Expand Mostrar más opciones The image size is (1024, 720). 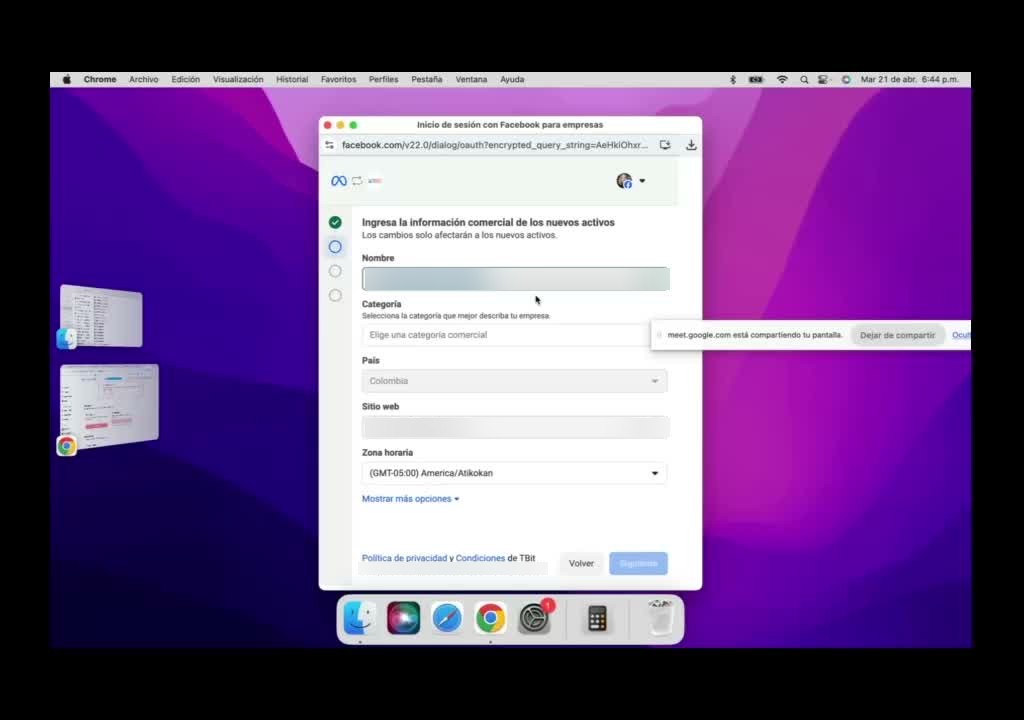point(411,499)
